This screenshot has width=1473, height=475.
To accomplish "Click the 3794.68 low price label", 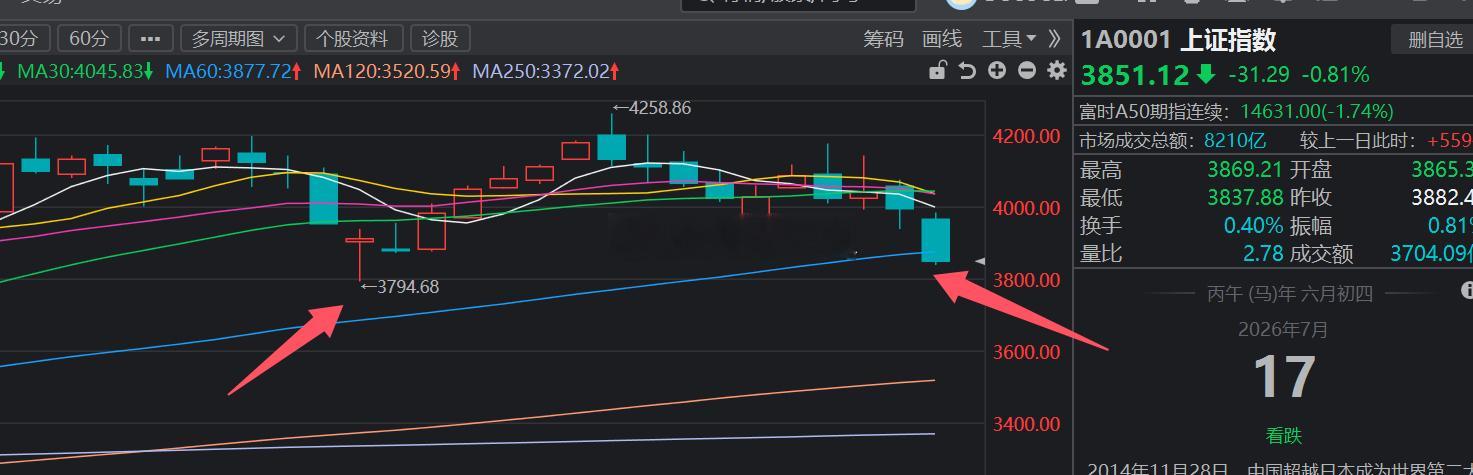I will click(x=400, y=287).
